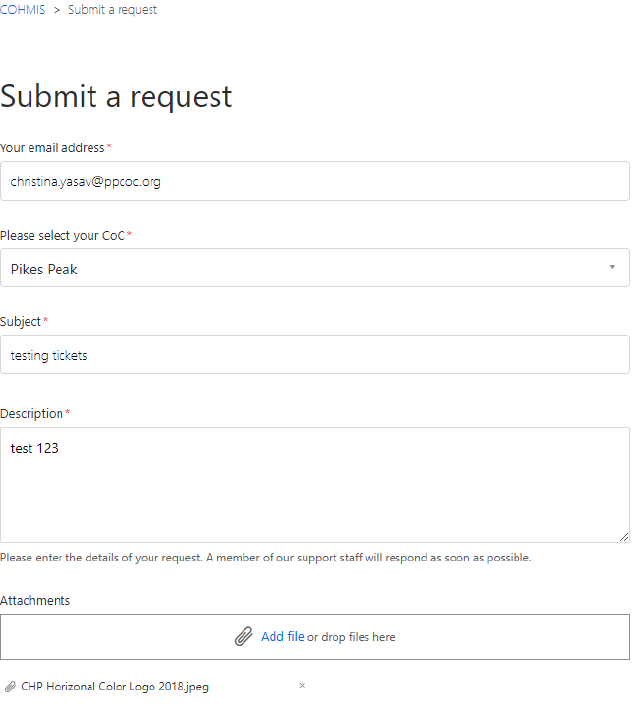Screen dimensions: 639x710
Task: Click the 'or drop files here' text
Action: tap(351, 637)
